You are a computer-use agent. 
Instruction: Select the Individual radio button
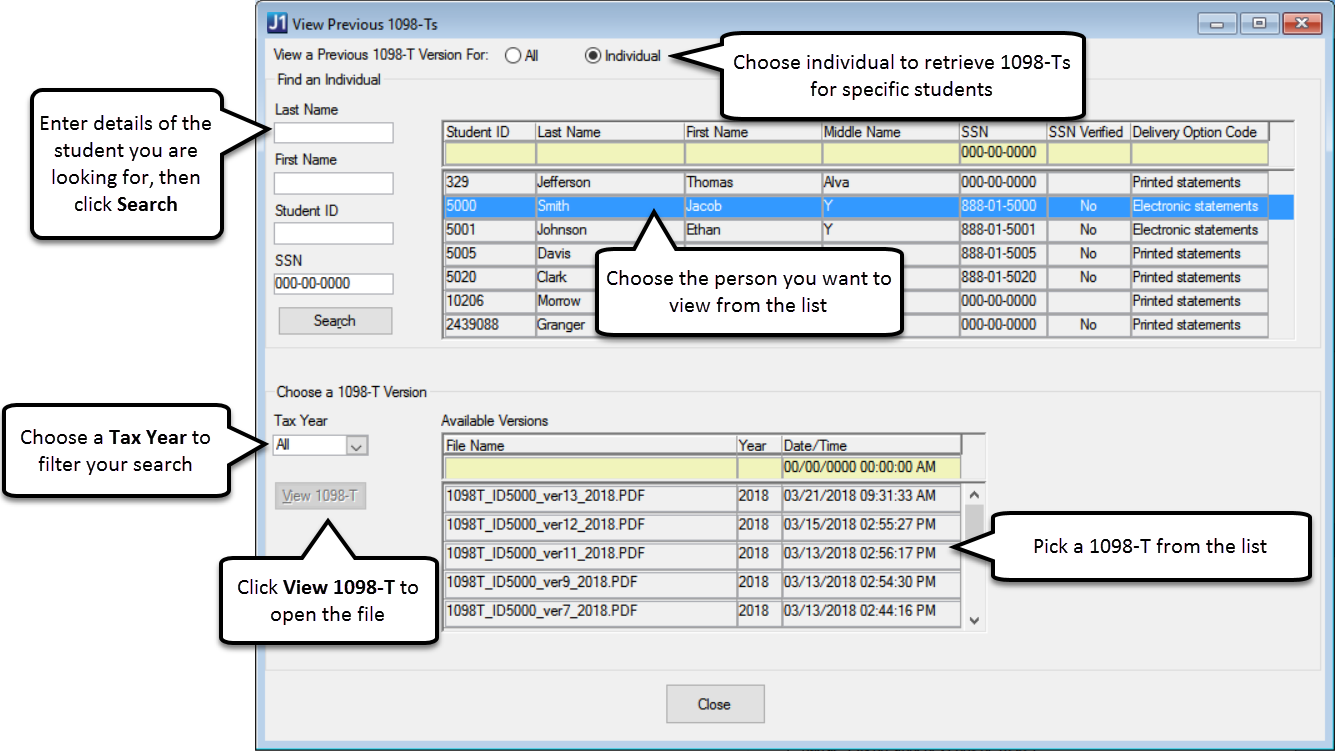(593, 56)
